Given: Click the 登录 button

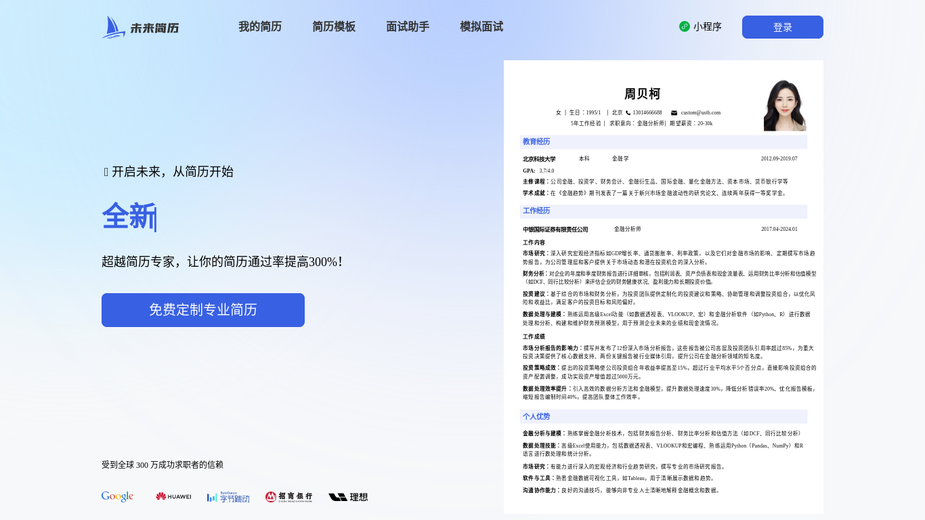Looking at the screenshot, I should point(782,27).
